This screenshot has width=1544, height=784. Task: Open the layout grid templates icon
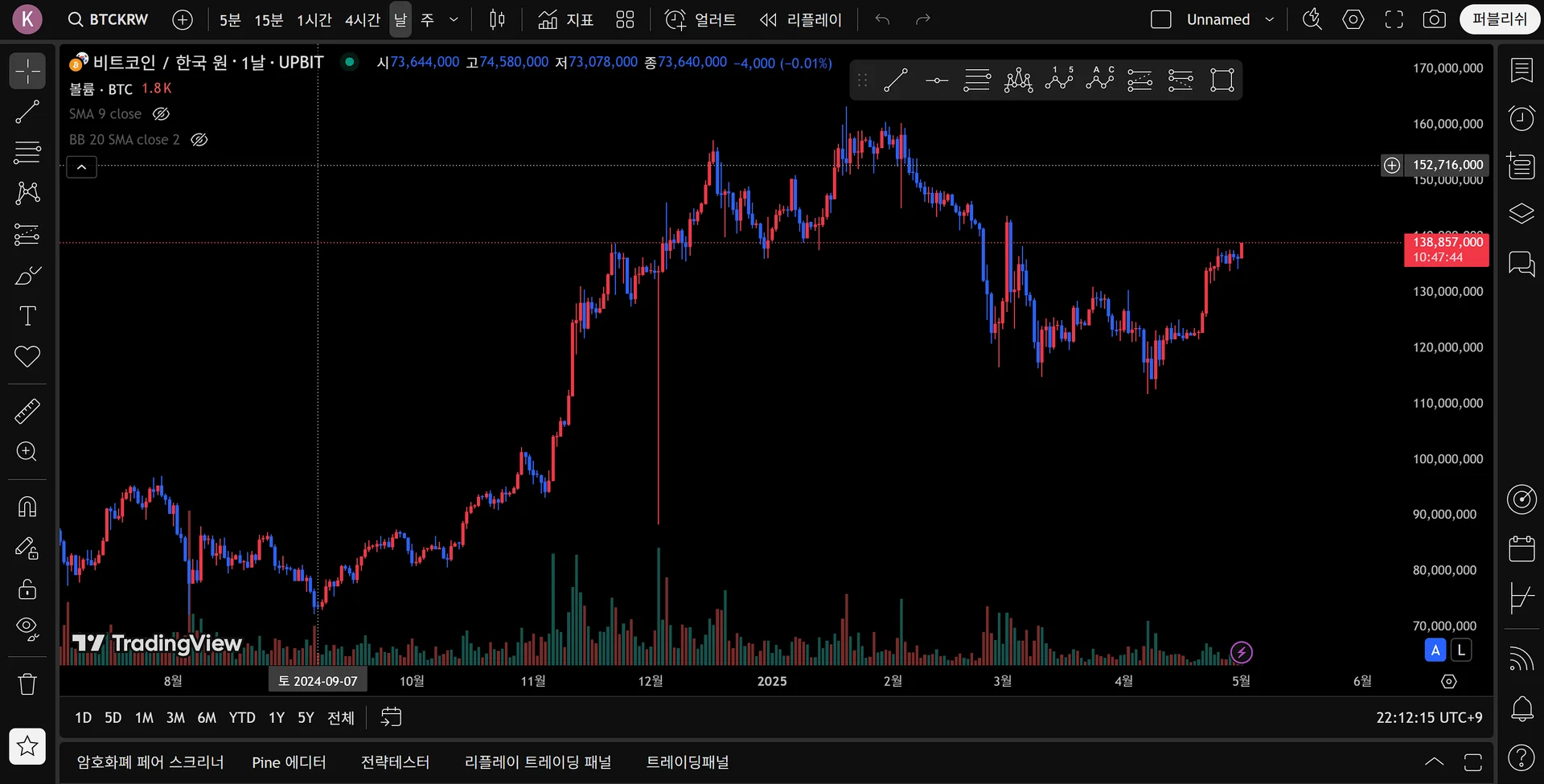point(625,19)
